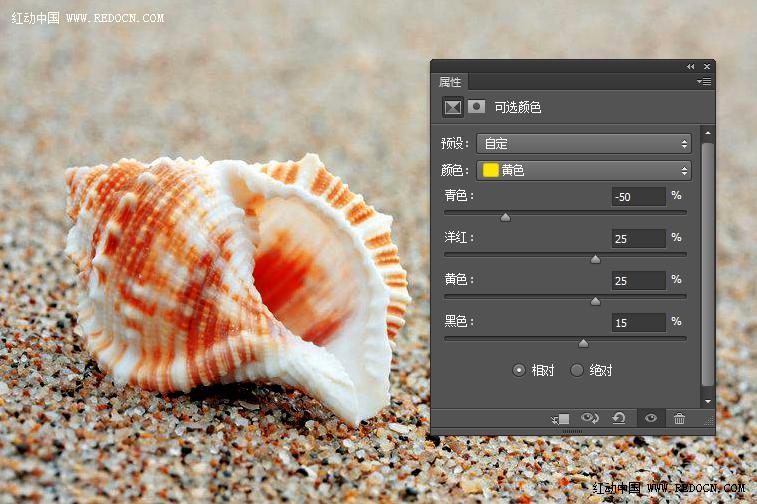
Task: Click the 青色 value field showing -50
Action: tap(638, 197)
